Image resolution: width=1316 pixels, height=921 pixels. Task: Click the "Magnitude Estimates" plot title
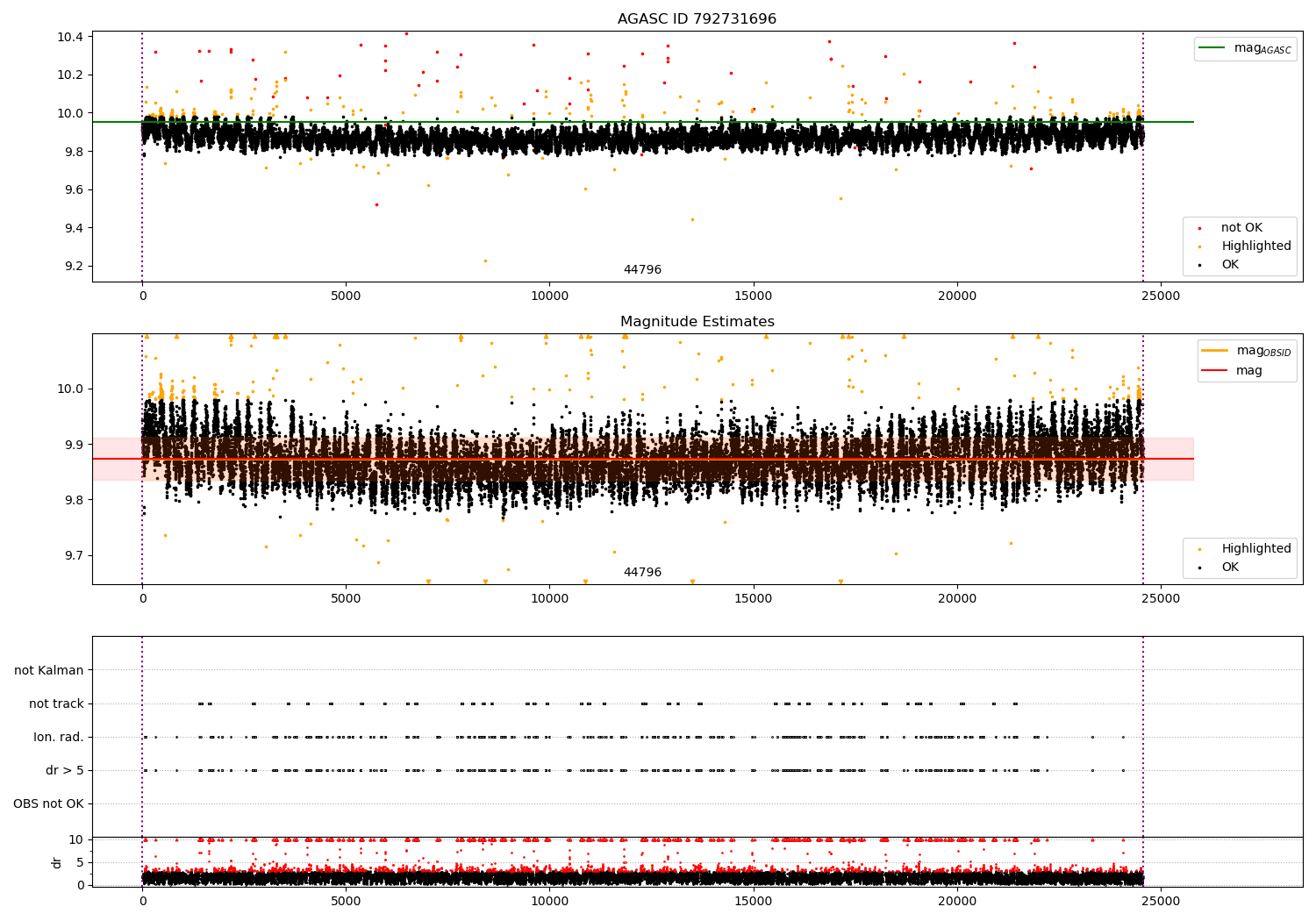click(697, 321)
